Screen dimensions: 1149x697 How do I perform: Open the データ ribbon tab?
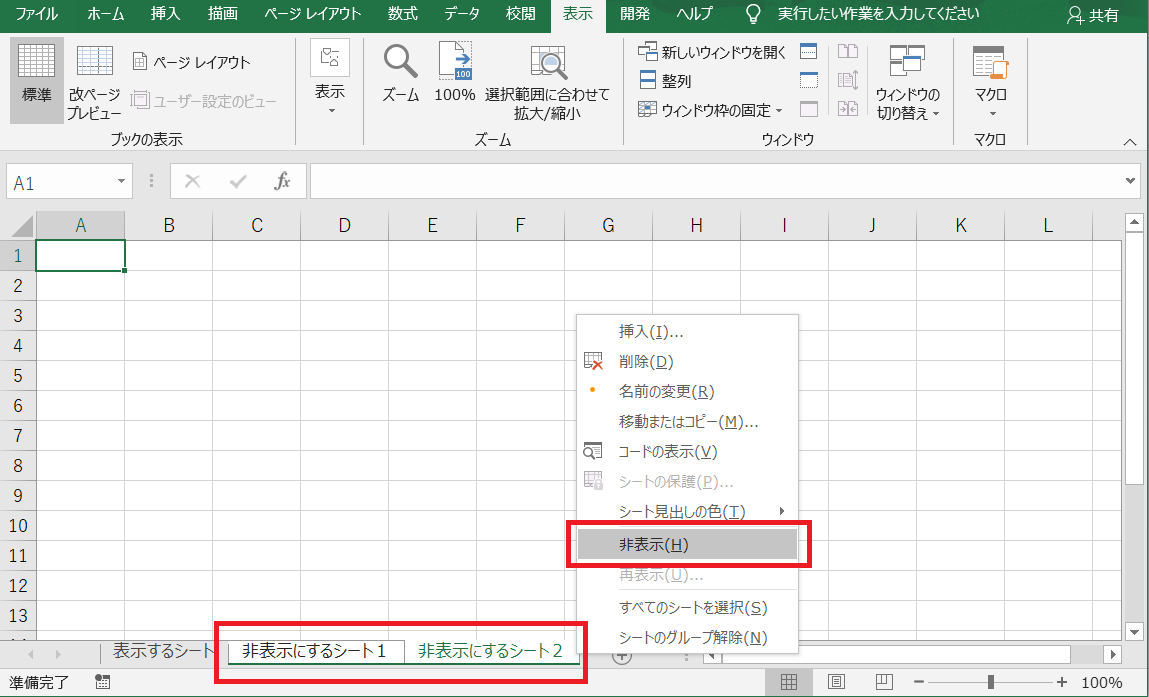(462, 14)
